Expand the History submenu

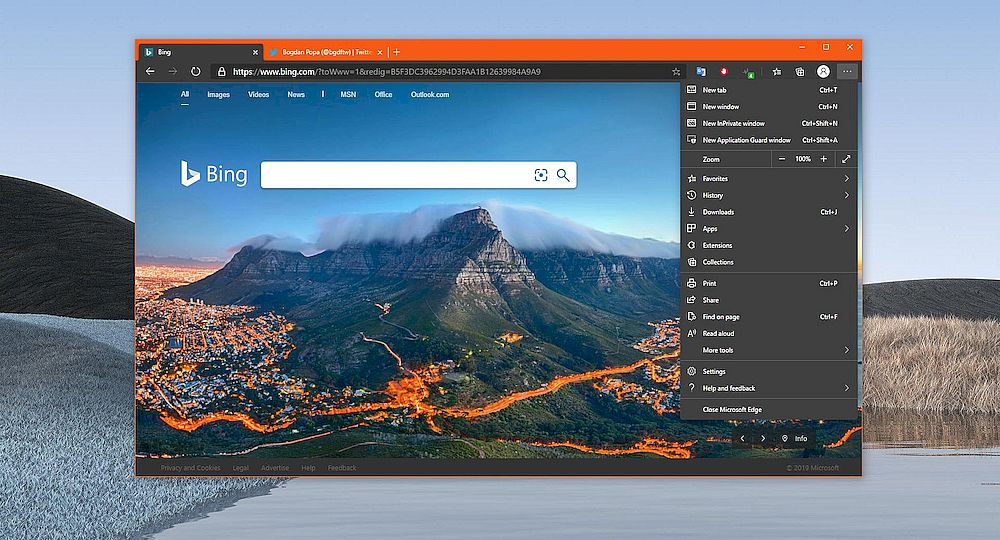tap(846, 195)
